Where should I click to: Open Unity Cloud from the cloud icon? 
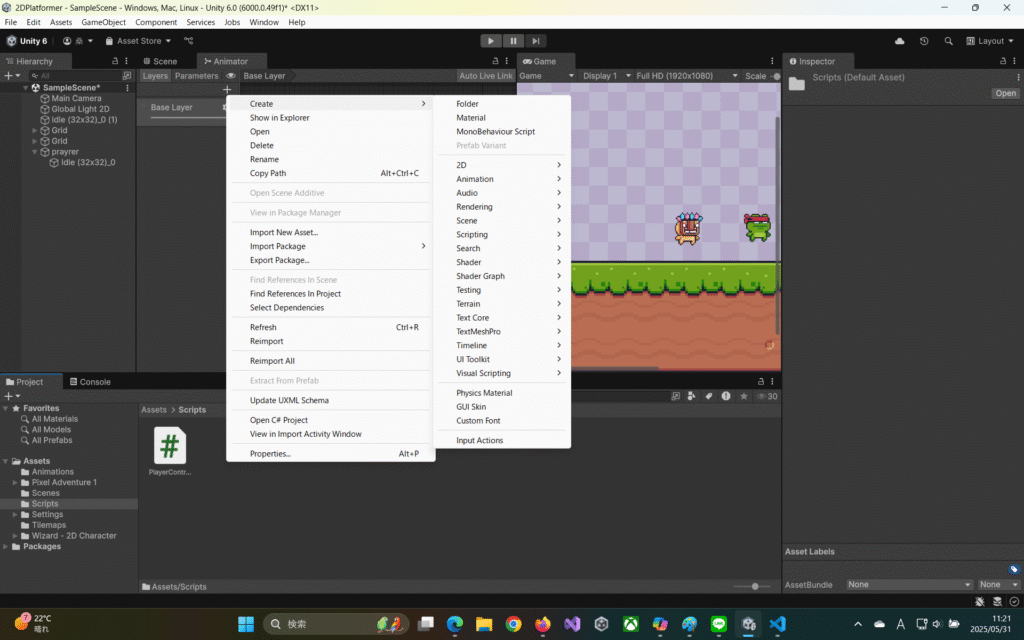pyautogui.click(x=899, y=40)
